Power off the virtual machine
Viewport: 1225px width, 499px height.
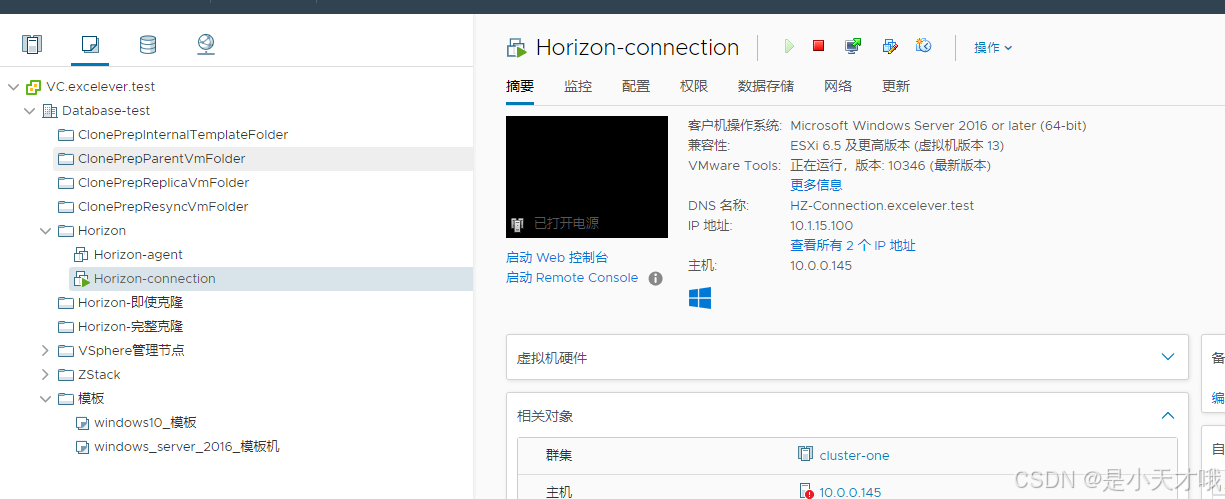coord(818,46)
